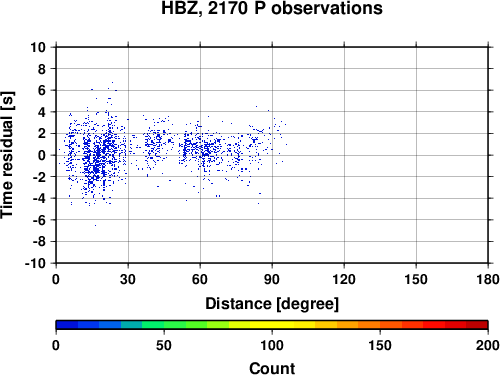Image resolution: width=500 pixels, height=375 pixels.
Task: Click the yellow segment at count 100
Action: pyautogui.click(x=272, y=325)
